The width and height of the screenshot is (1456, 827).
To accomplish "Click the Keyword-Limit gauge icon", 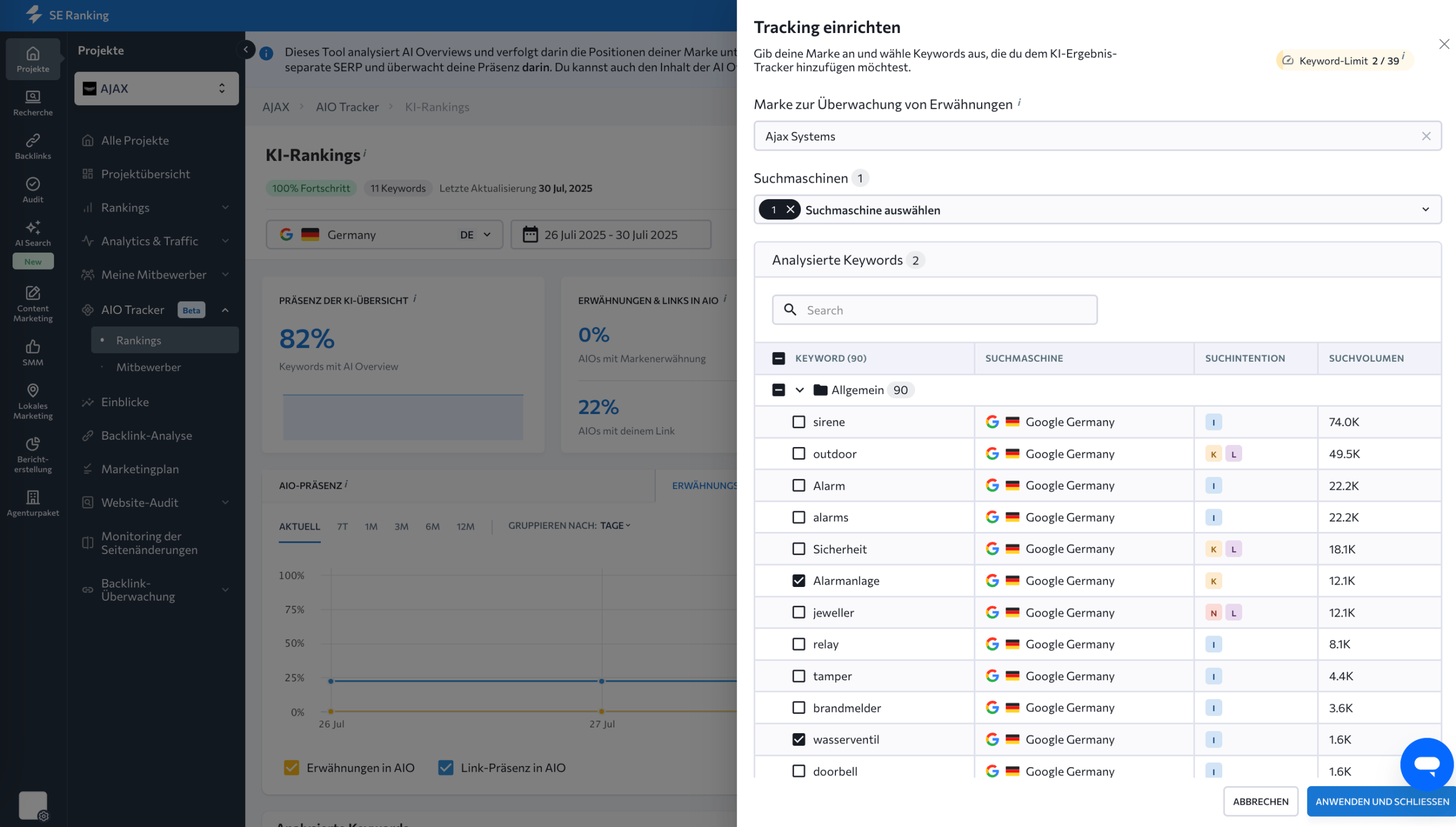I will pos(1288,60).
